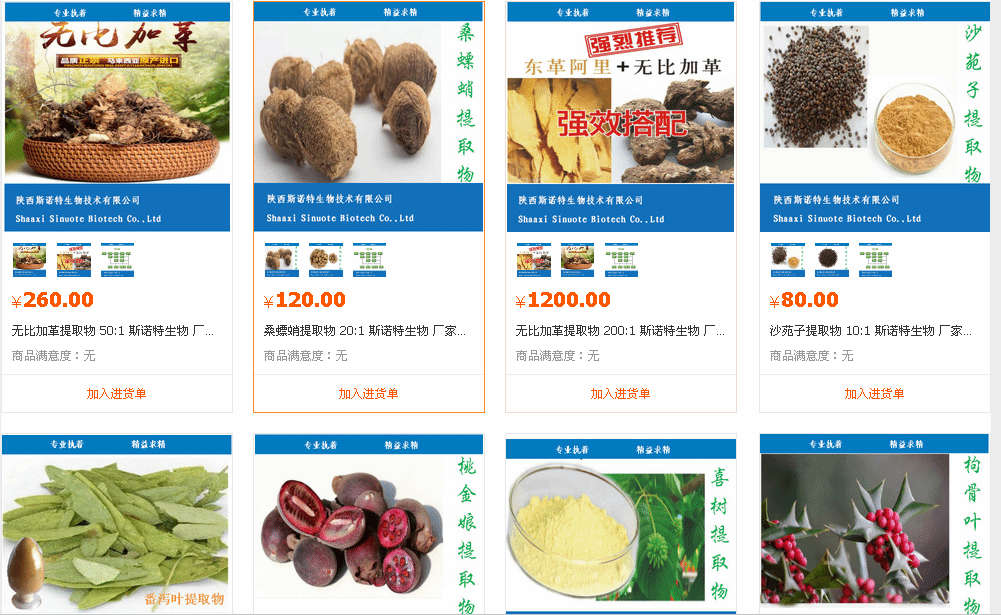Select first small thumbnail under 1200.00 product

click(533, 259)
